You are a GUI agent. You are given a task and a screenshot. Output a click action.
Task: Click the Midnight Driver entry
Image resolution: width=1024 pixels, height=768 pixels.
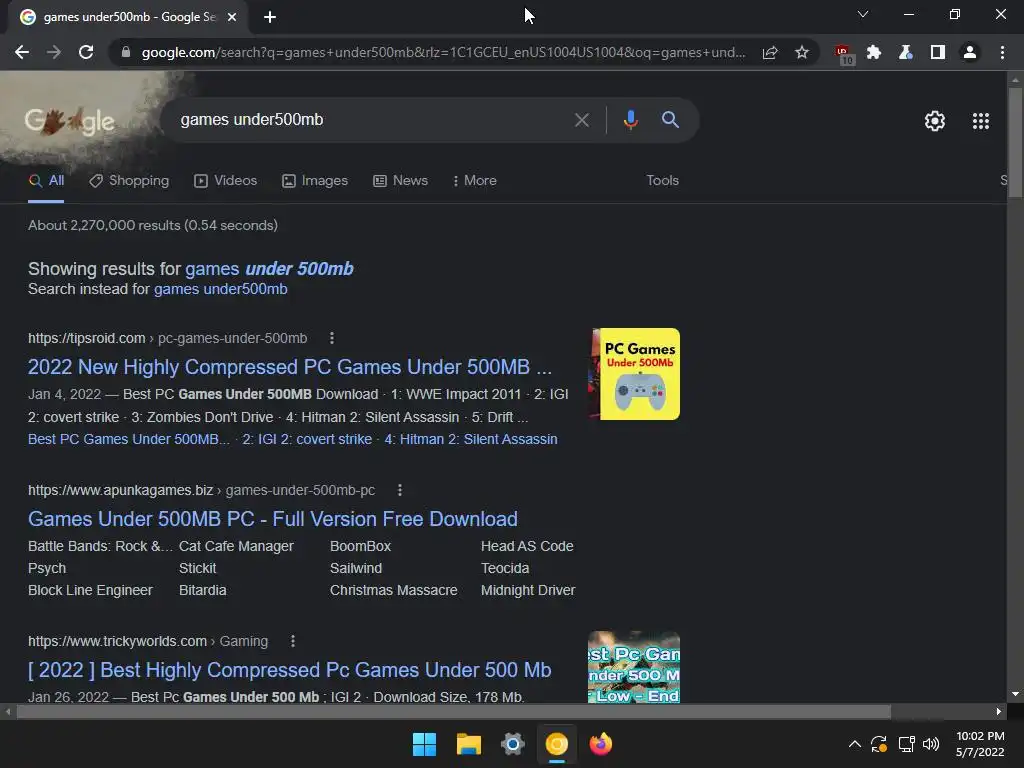pyautogui.click(x=528, y=590)
